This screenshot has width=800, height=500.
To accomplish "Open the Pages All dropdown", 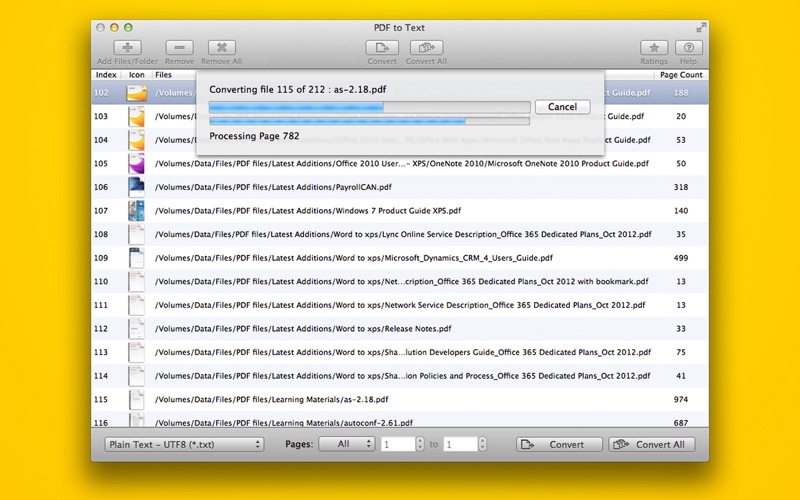I will pos(346,444).
